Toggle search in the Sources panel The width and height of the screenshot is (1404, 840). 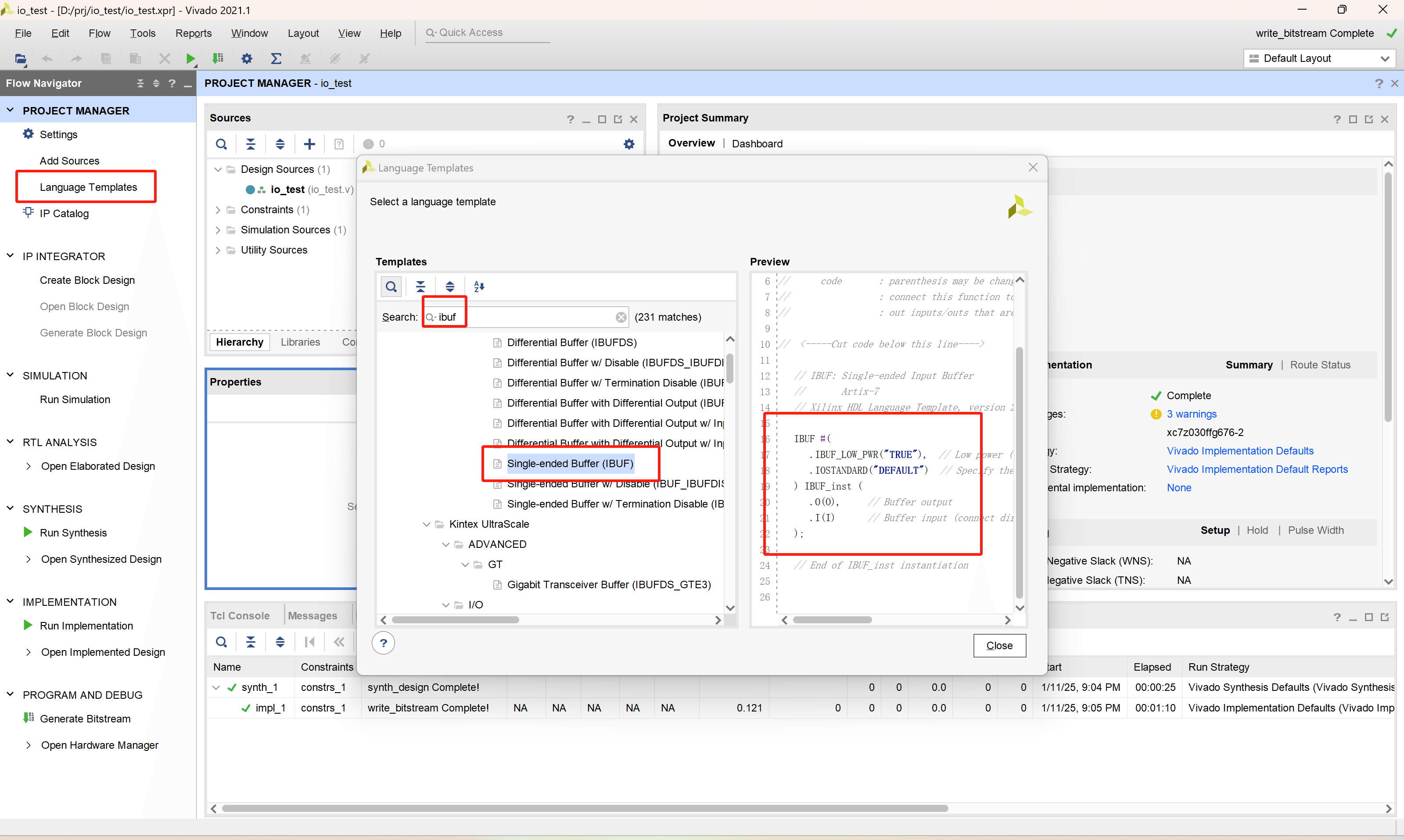222,144
